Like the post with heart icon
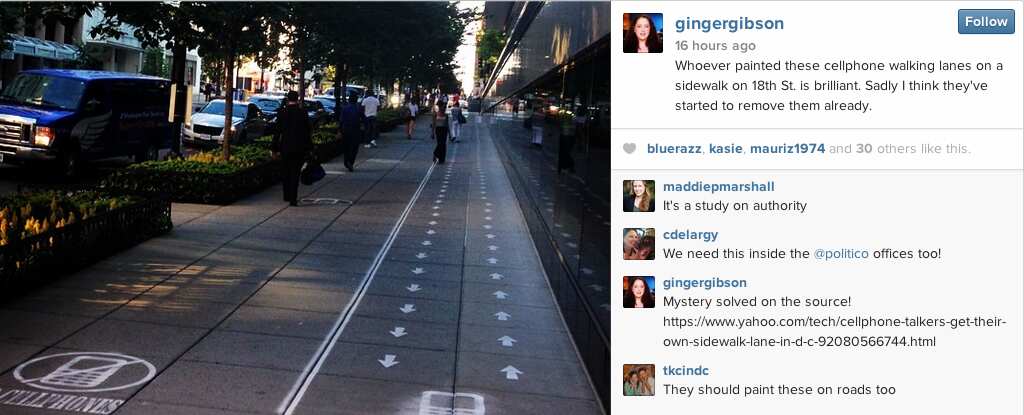 (630, 149)
